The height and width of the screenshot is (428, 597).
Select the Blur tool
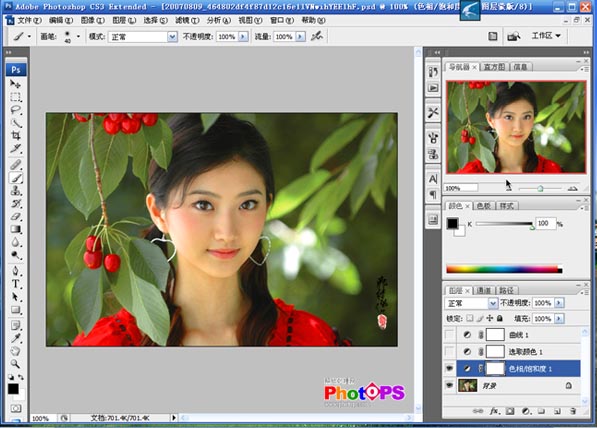(x=16, y=242)
